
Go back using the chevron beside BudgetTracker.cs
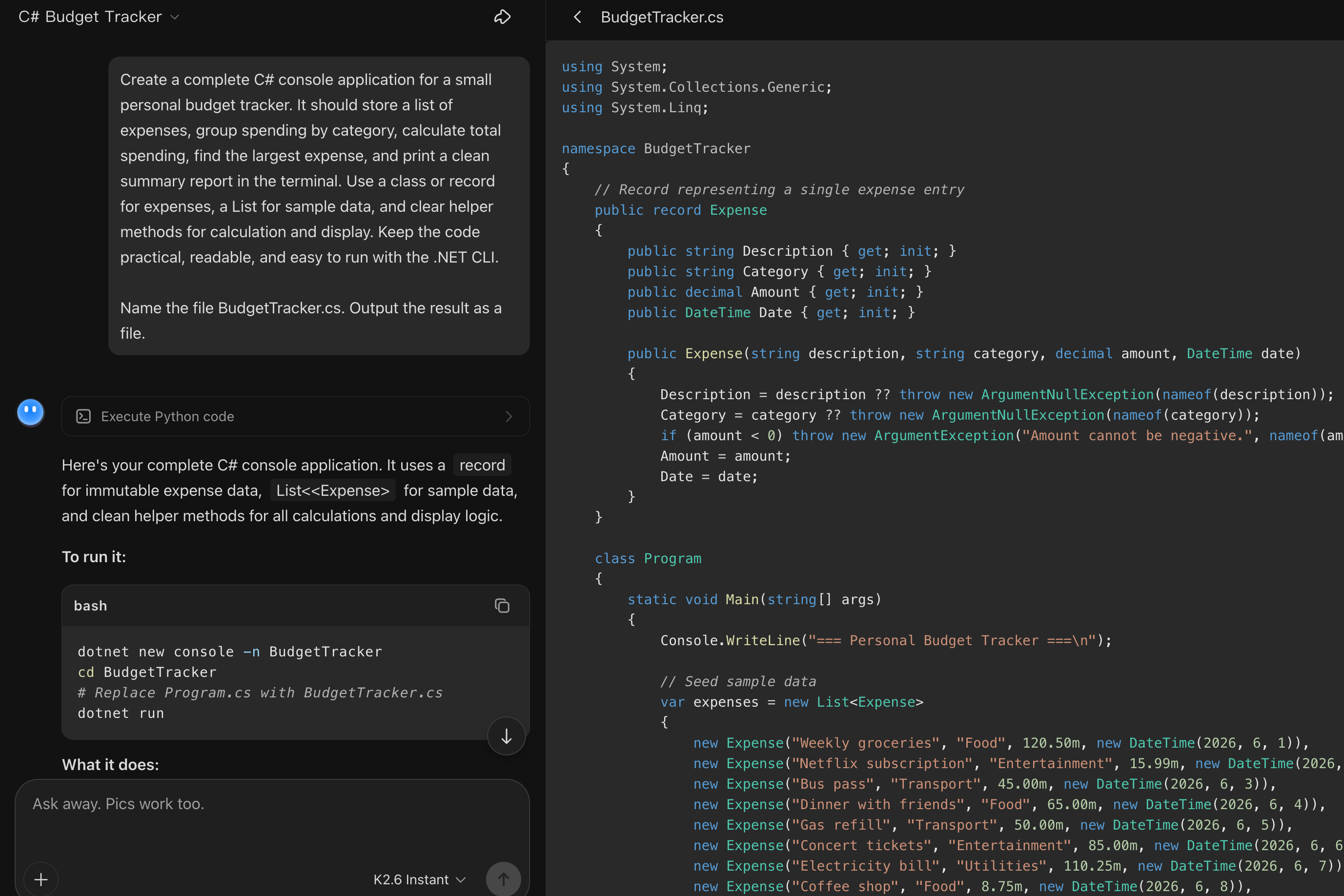pyautogui.click(x=577, y=17)
